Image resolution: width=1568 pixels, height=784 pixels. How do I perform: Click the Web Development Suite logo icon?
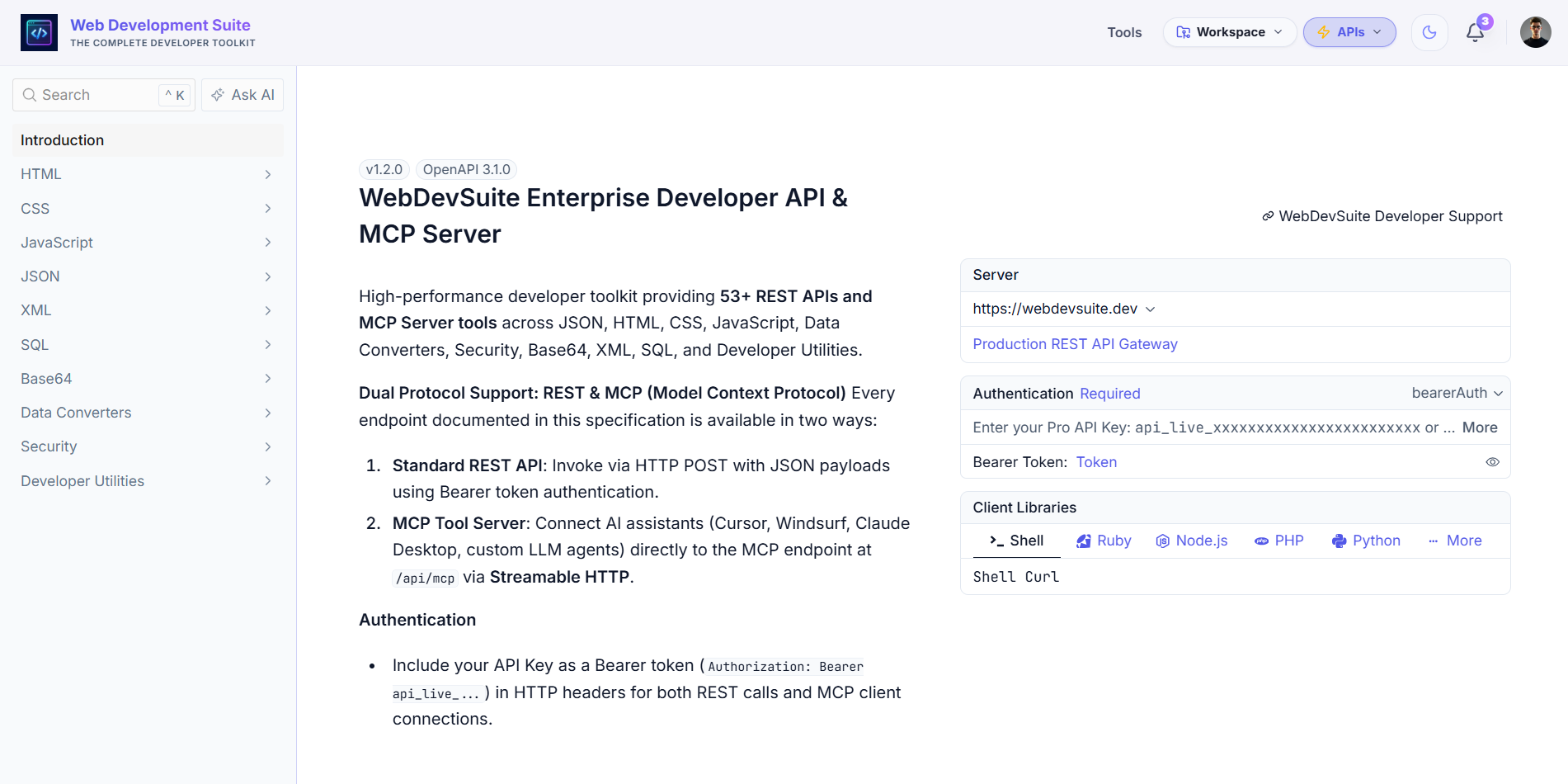tap(39, 32)
